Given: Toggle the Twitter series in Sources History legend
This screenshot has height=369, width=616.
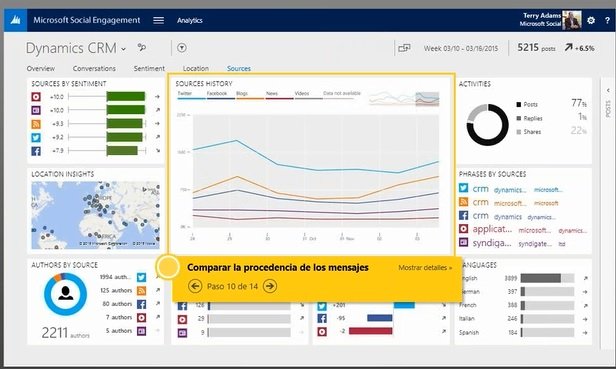Looking at the screenshot, I should pyautogui.click(x=191, y=94).
